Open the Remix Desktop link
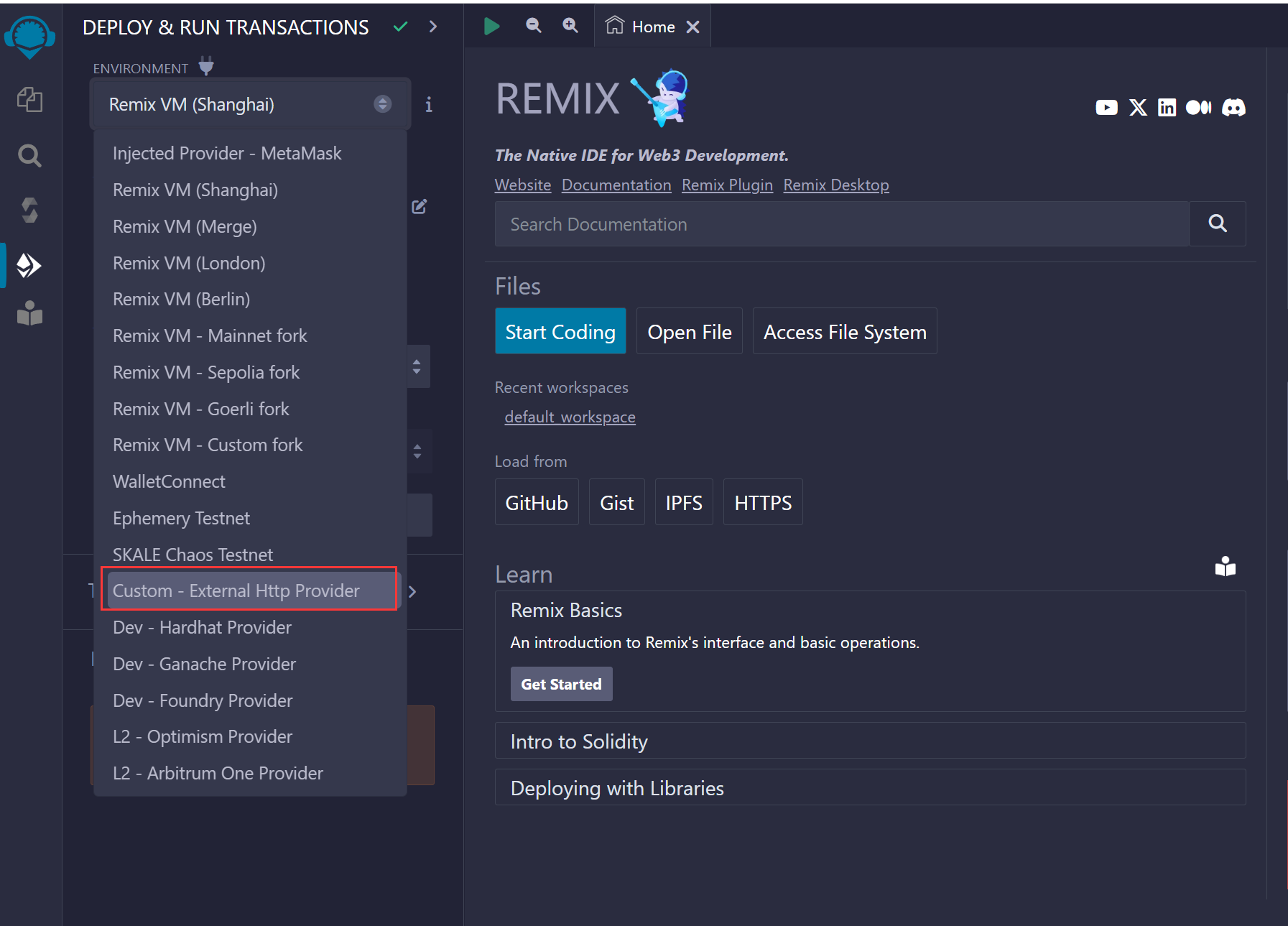The width and height of the screenshot is (1288, 926). tap(836, 185)
